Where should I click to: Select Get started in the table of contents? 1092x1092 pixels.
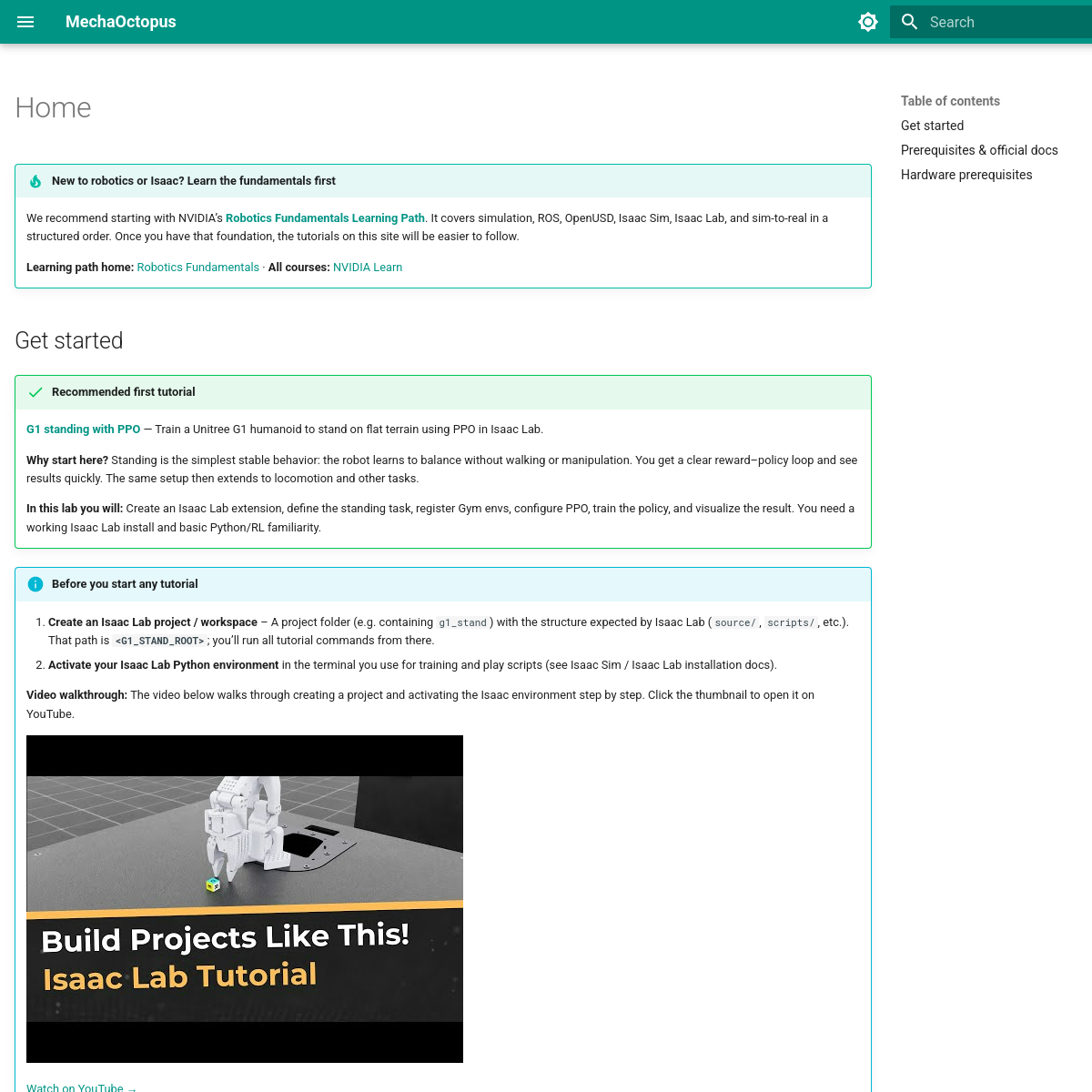click(932, 126)
